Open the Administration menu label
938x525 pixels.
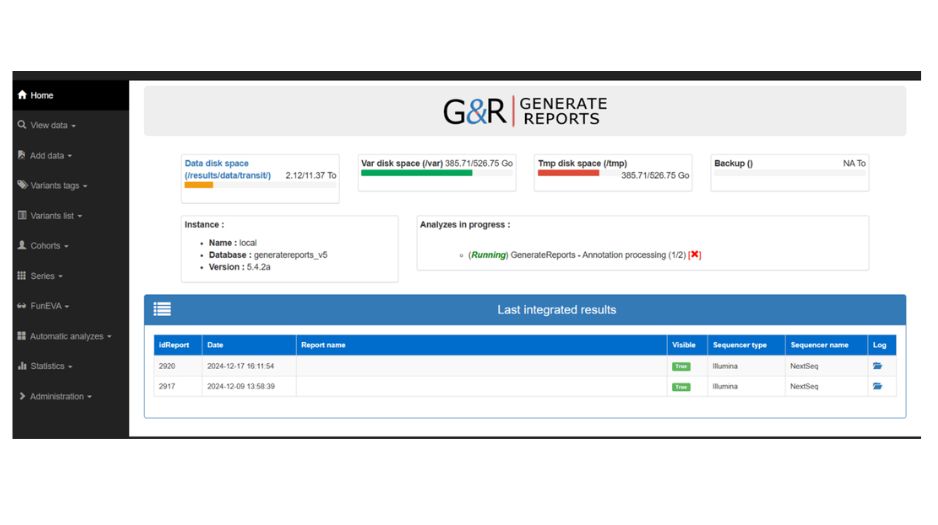[x=57, y=396]
